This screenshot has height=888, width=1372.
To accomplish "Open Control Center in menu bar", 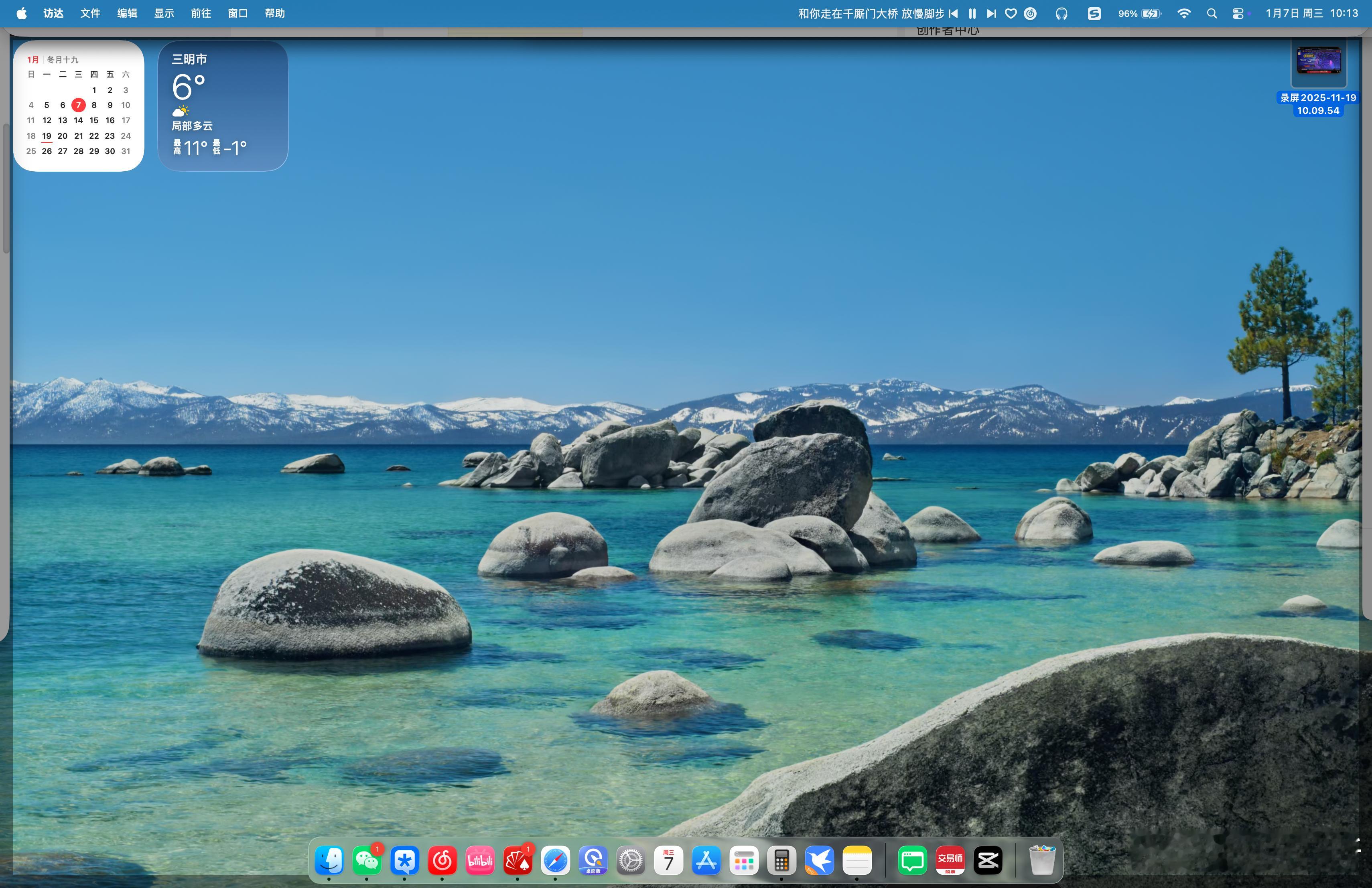I will (x=1237, y=14).
